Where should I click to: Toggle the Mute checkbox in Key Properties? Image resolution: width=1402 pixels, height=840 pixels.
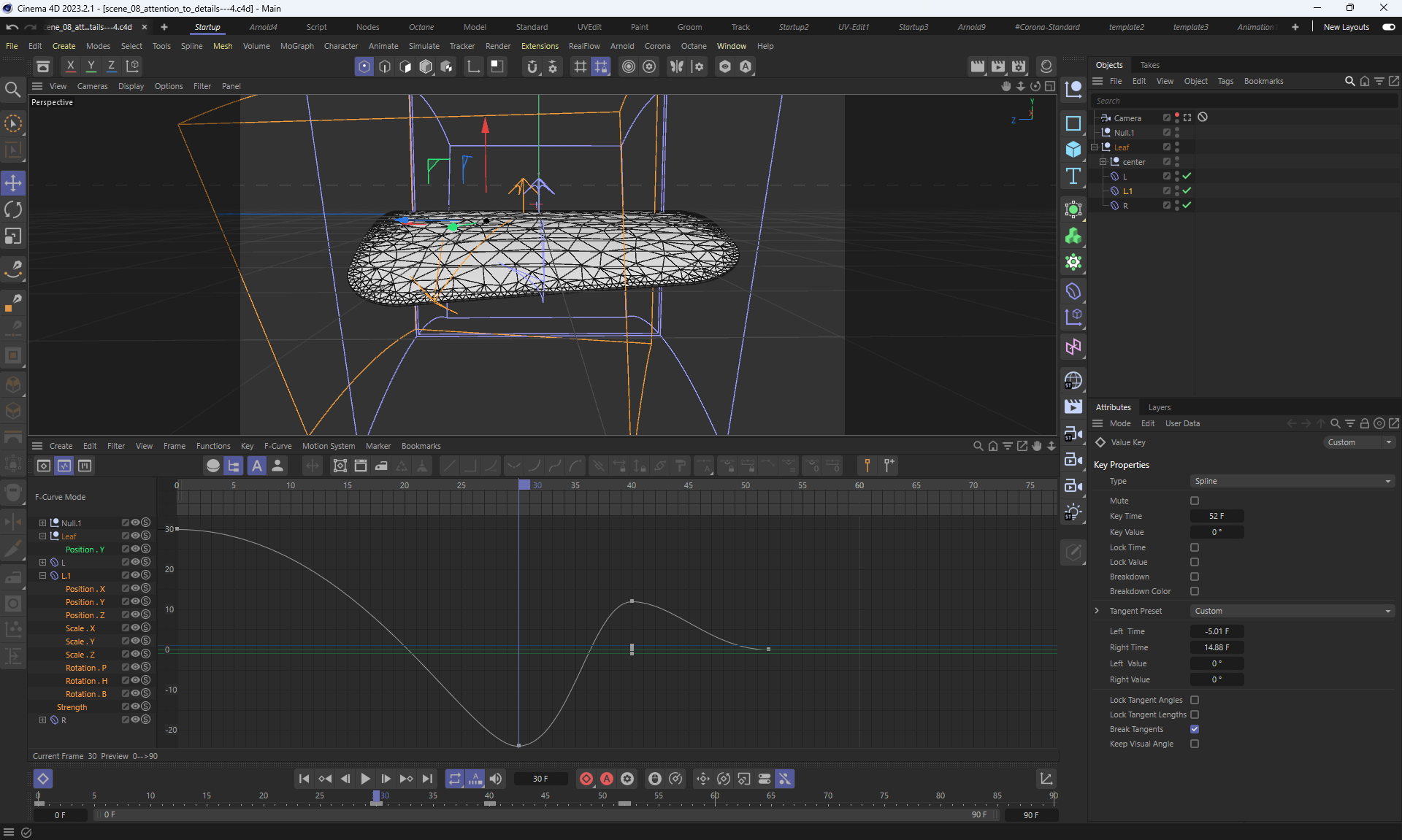(1195, 501)
